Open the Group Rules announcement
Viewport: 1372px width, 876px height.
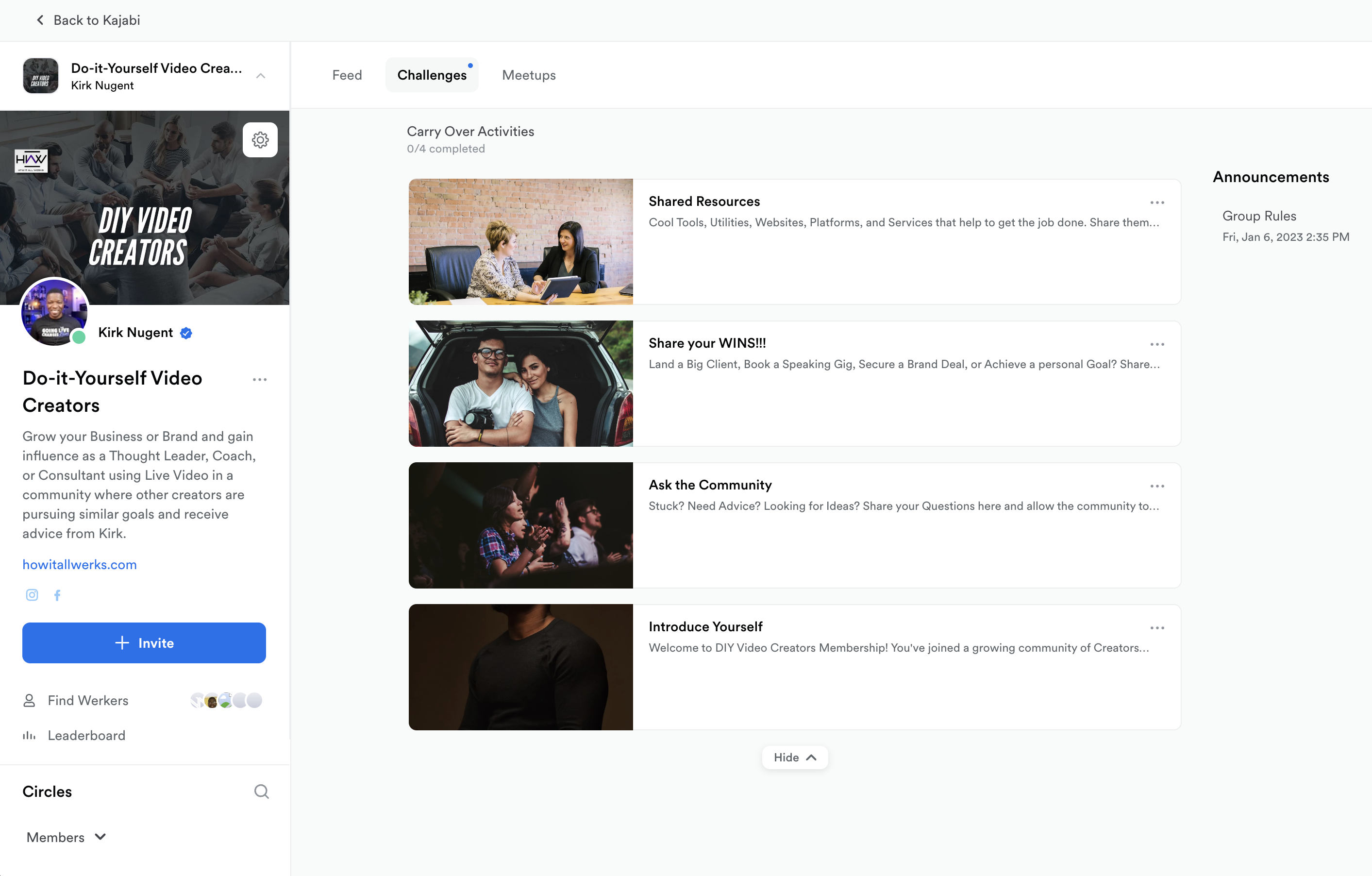pyautogui.click(x=1258, y=216)
